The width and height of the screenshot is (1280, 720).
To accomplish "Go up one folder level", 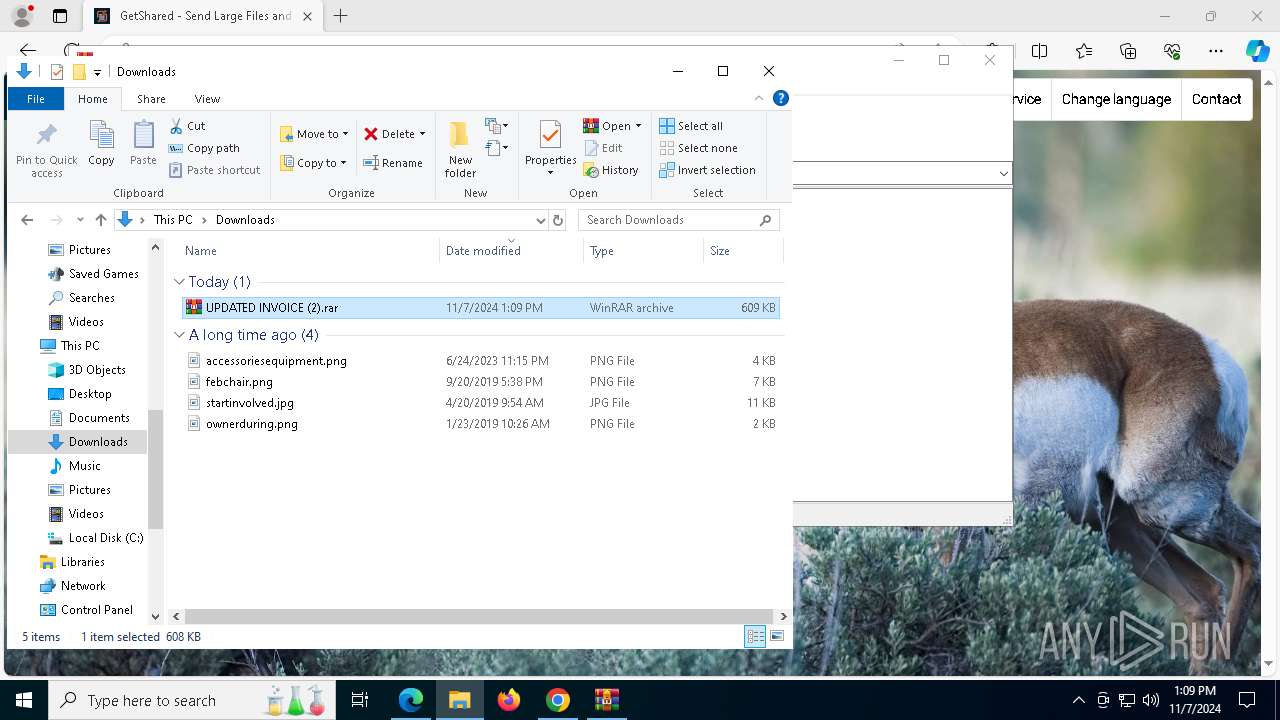I will (100, 220).
